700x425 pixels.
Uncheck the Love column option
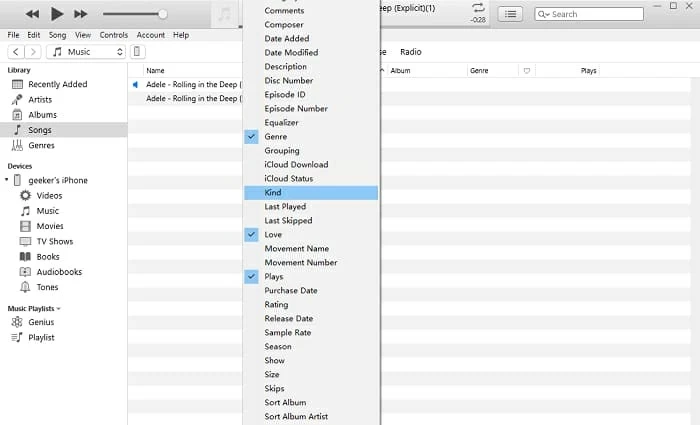coord(273,234)
